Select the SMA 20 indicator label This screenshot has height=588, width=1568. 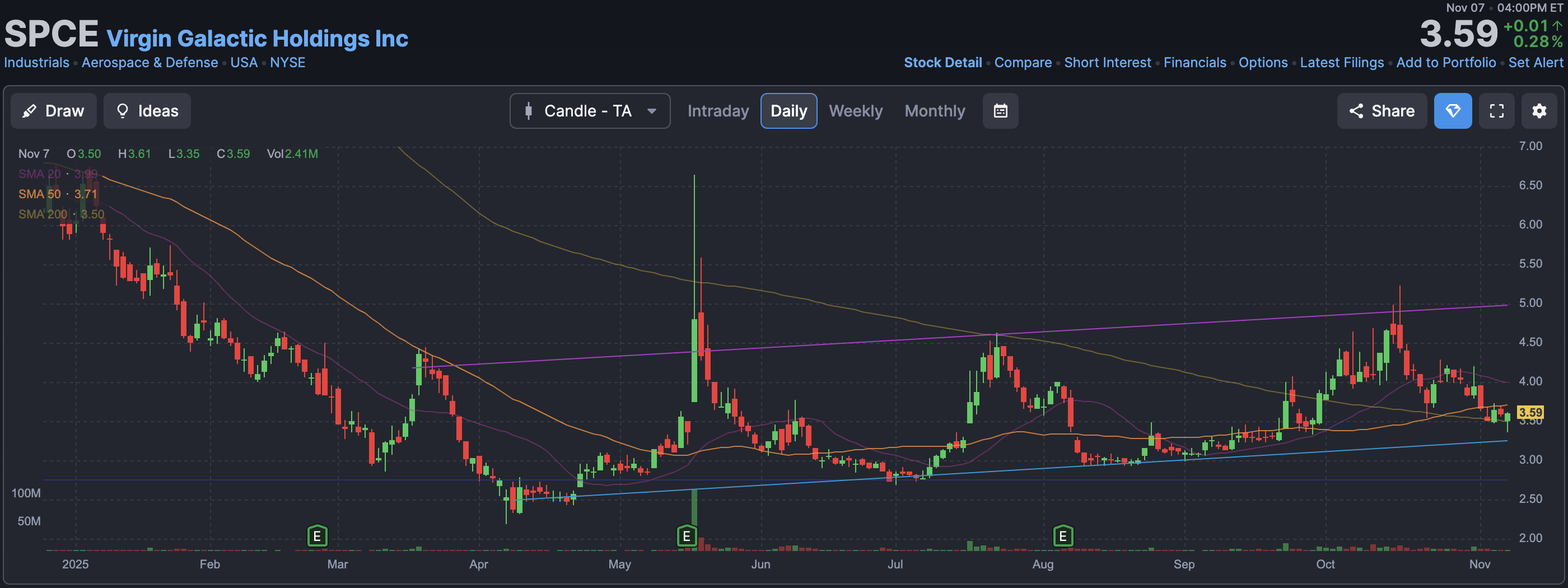tap(58, 174)
